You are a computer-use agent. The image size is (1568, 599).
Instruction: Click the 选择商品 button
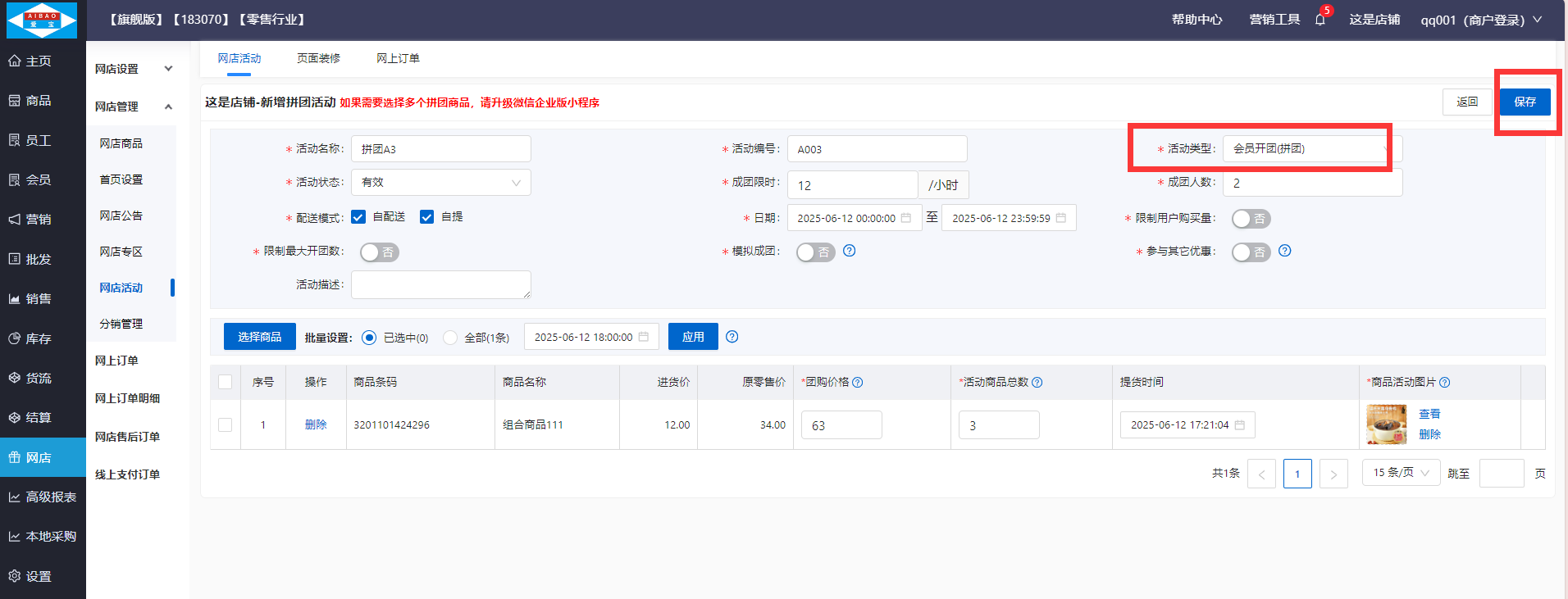point(259,337)
